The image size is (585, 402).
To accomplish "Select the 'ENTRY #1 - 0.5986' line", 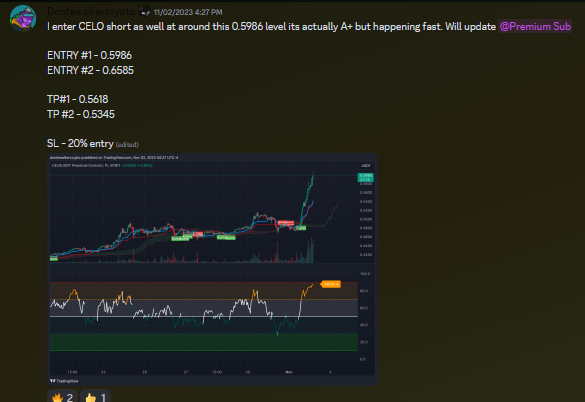I will pyautogui.click(x=90, y=55).
